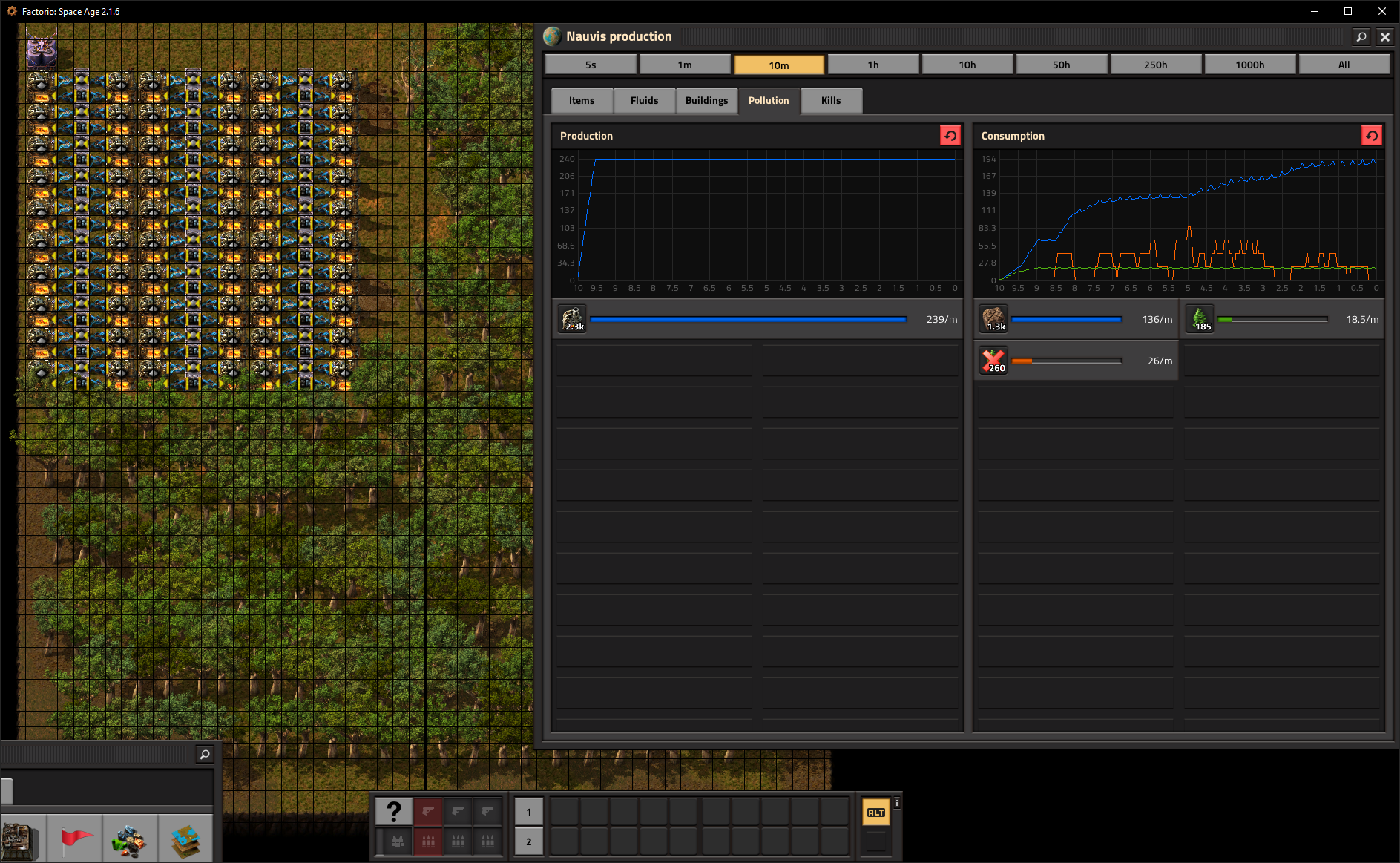Show All time range
1400x863 pixels.
coord(1344,65)
